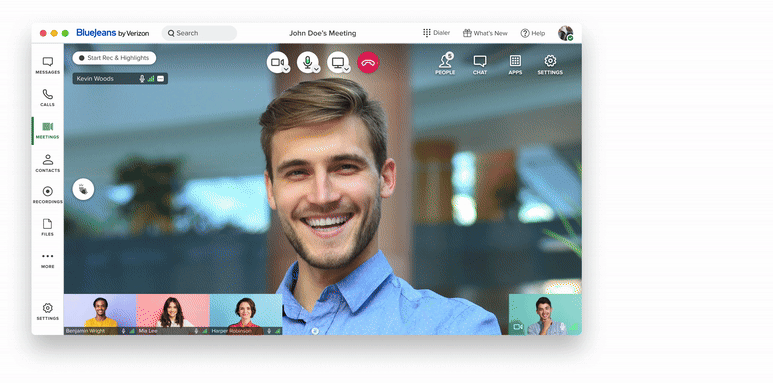This screenshot has width=773, height=383.
Task: Click the red leave meeting button
Action: click(x=368, y=63)
